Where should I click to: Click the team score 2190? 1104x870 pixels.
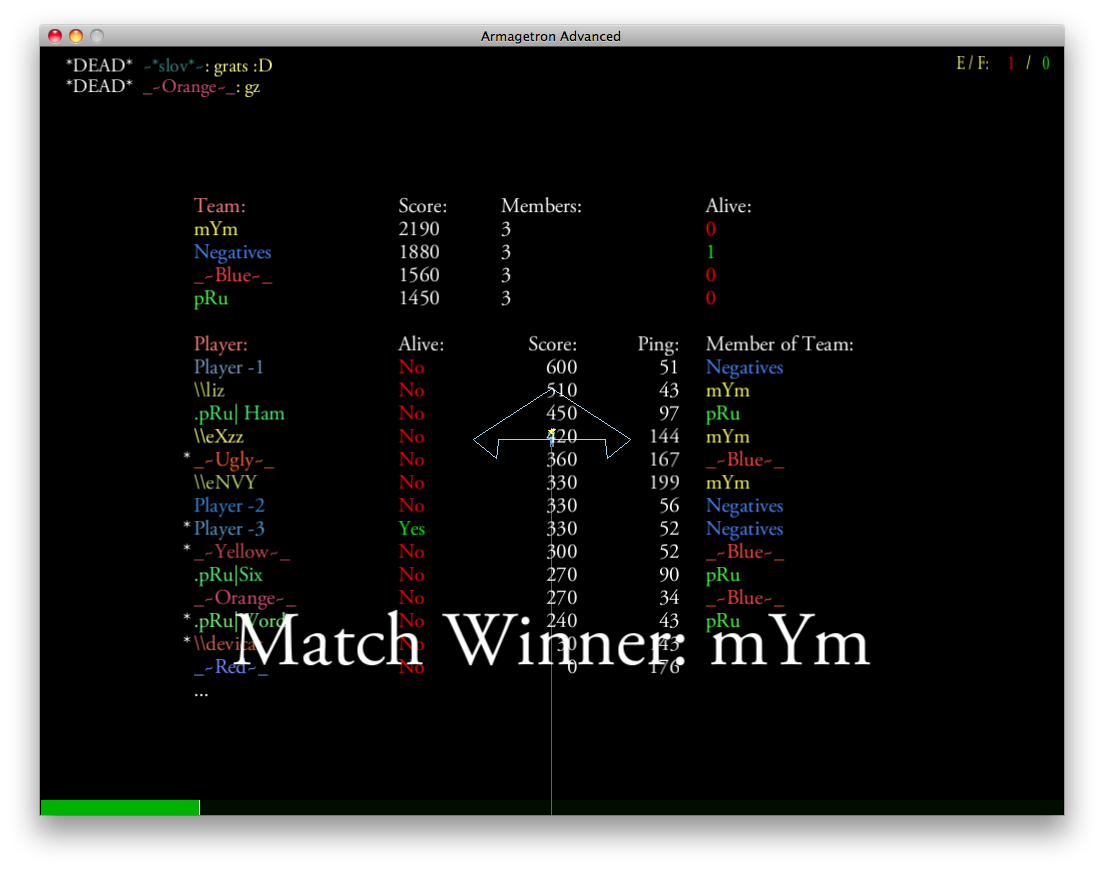(419, 229)
